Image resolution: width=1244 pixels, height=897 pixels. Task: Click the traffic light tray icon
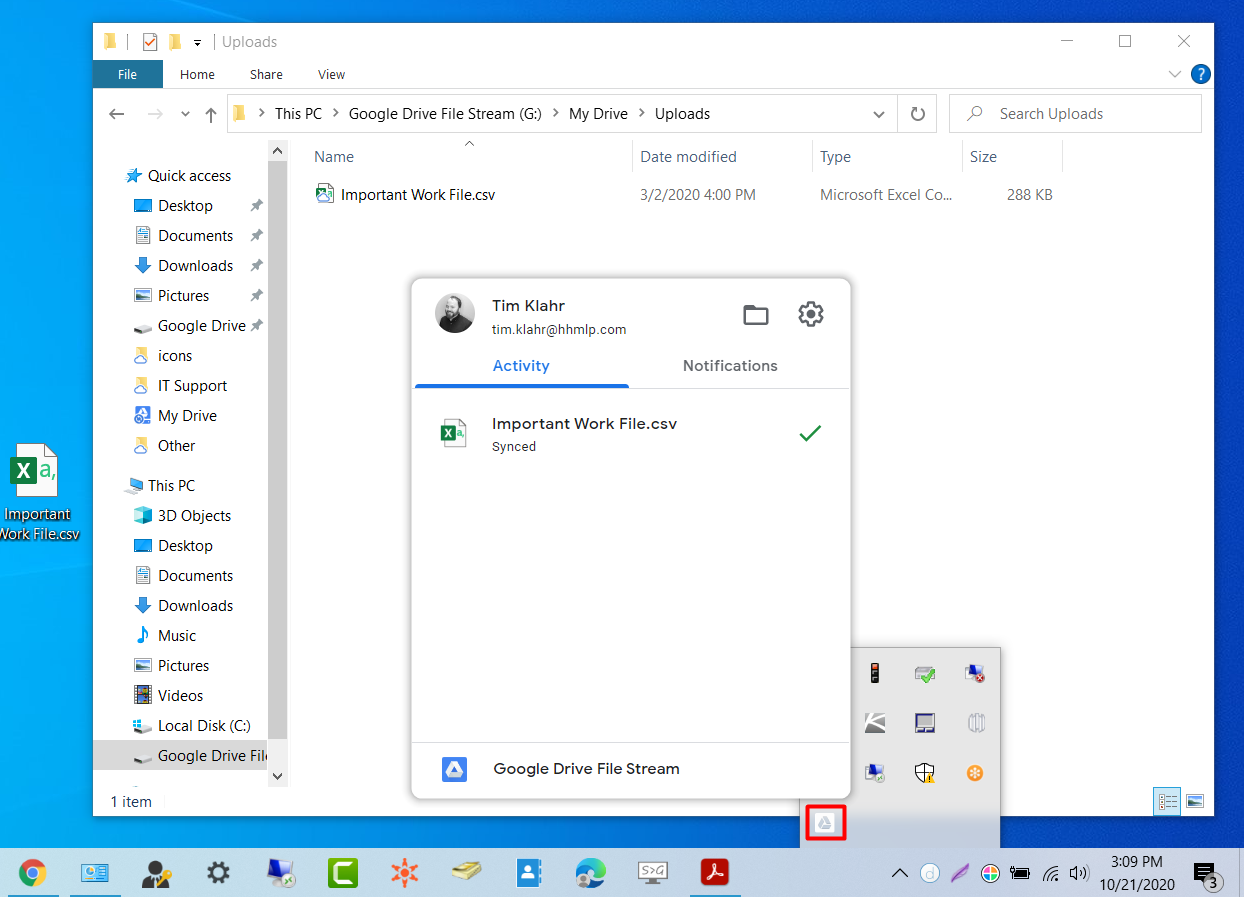875,673
